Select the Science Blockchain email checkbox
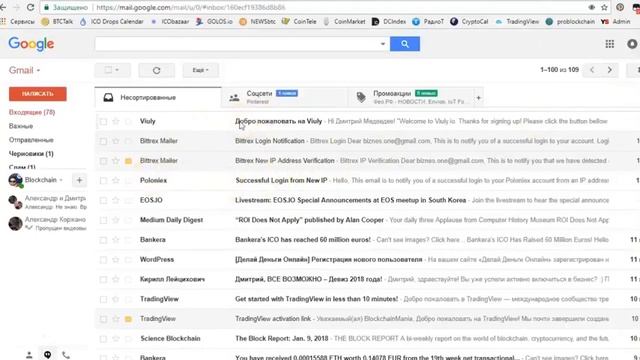The height and width of the screenshot is (360, 640). pos(103,339)
